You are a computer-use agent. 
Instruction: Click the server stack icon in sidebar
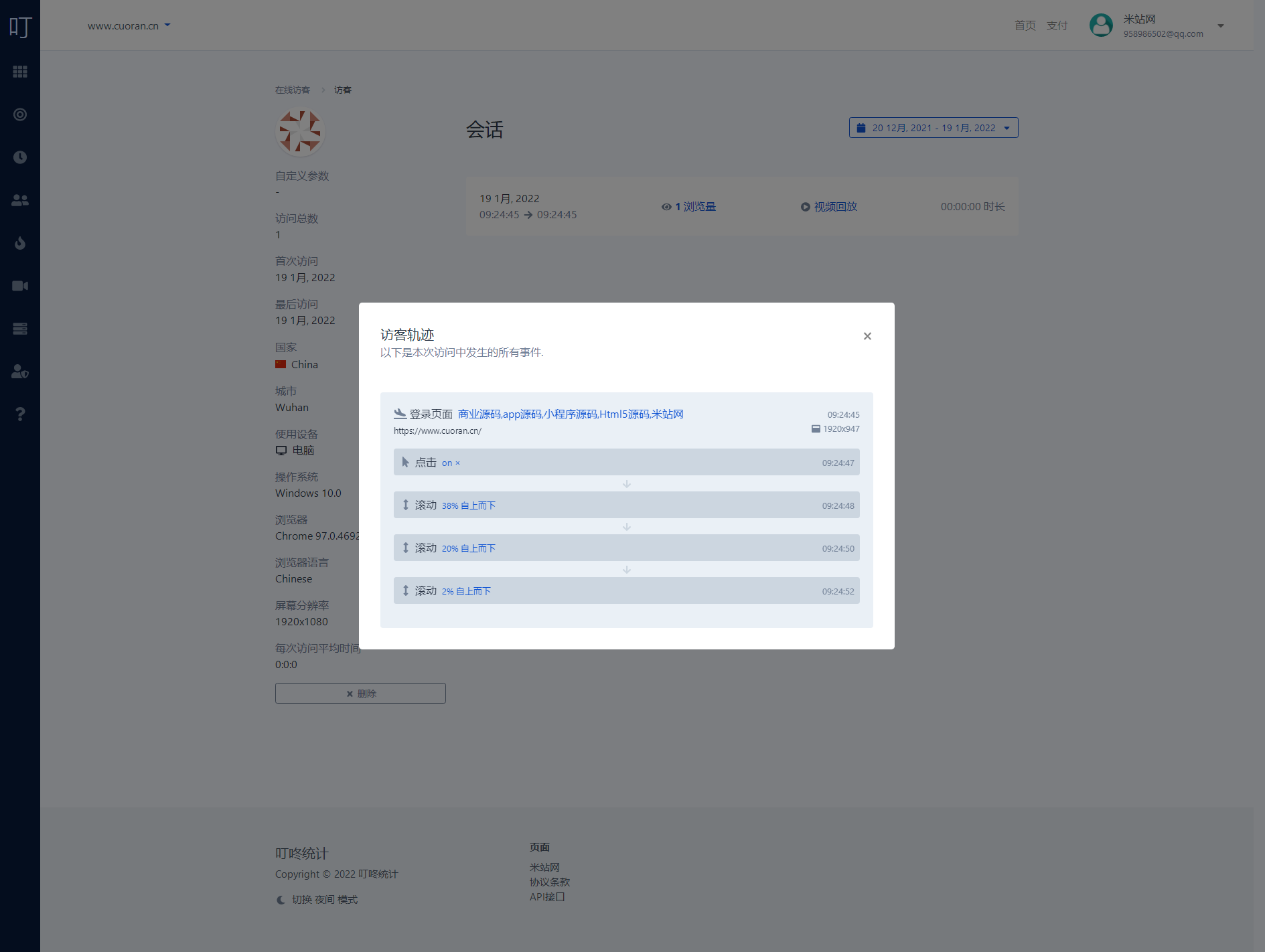click(20, 329)
